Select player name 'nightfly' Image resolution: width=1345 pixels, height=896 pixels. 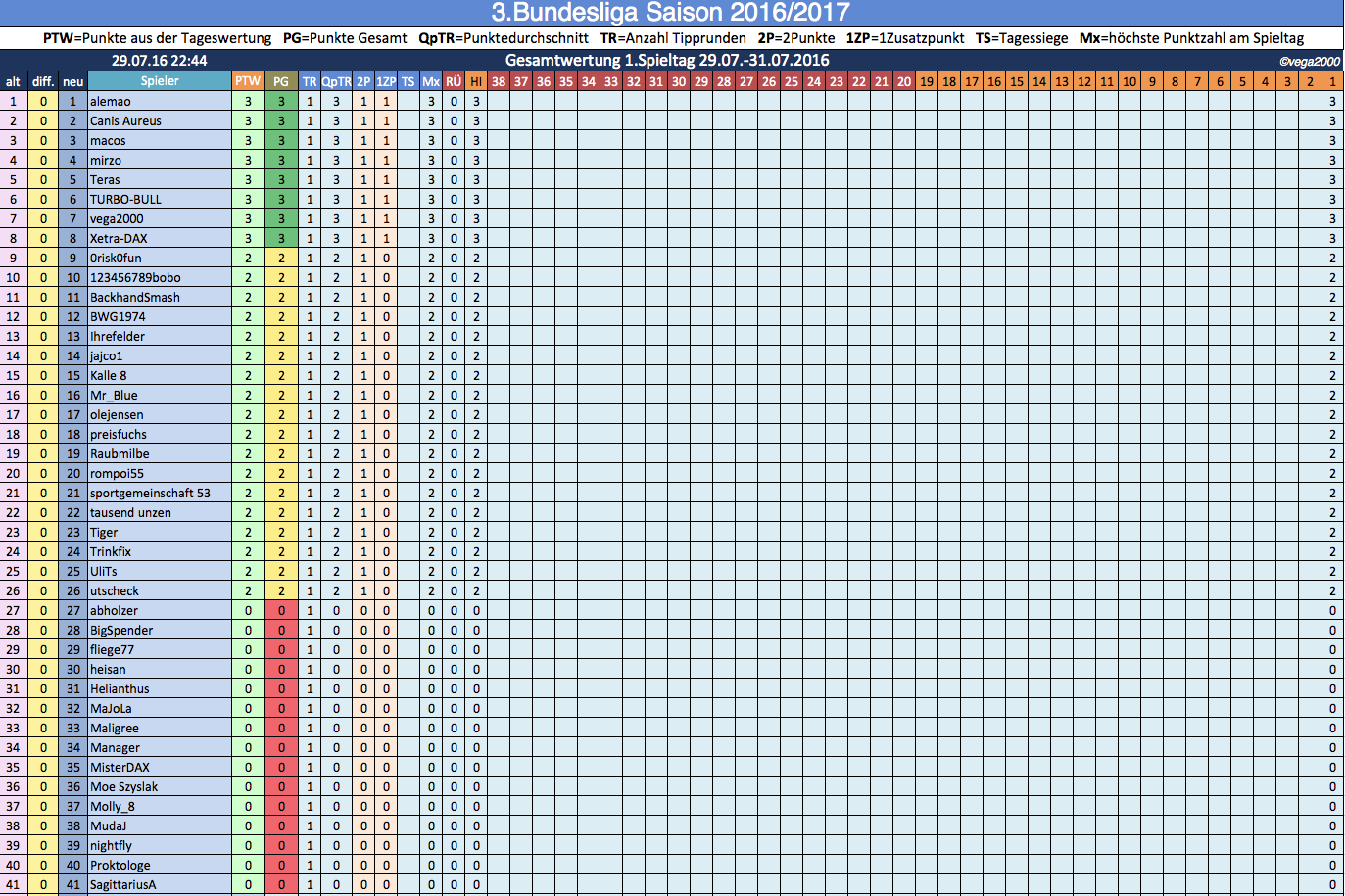pos(111,845)
